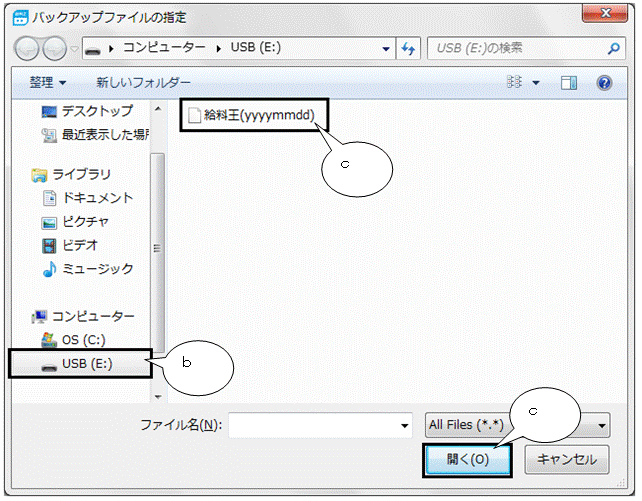Click navigation pane scroll up arrow
642x501 pixels.
pos(158,109)
